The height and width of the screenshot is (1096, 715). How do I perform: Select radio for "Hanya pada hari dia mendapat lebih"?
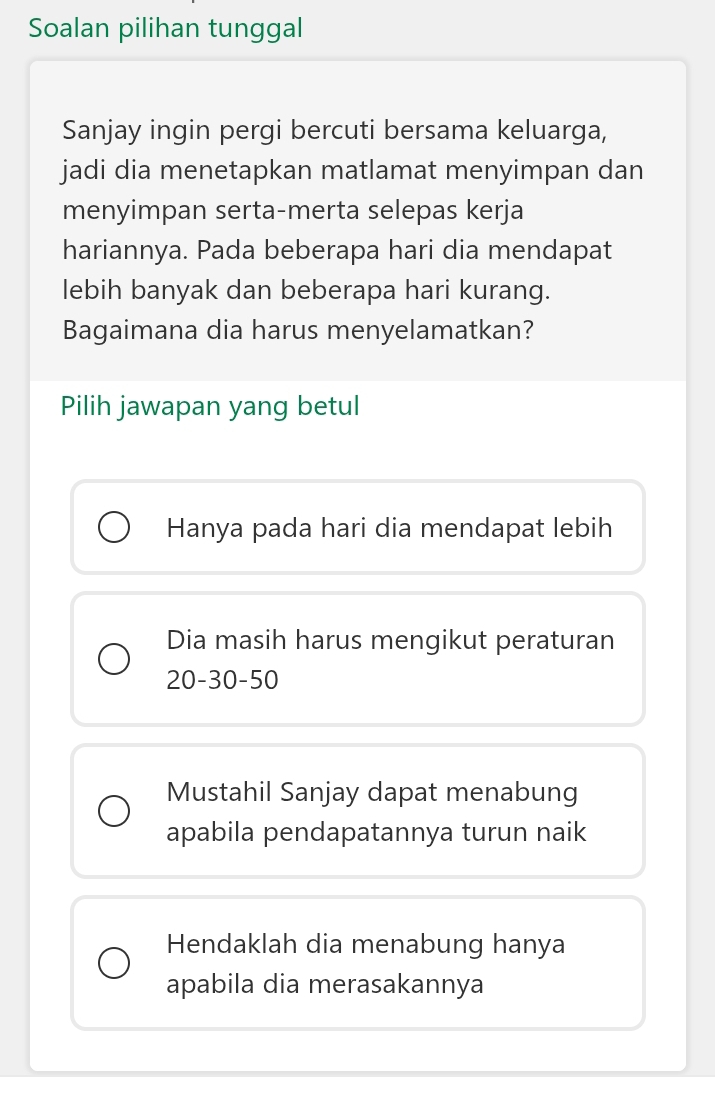pyautogui.click(x=113, y=528)
